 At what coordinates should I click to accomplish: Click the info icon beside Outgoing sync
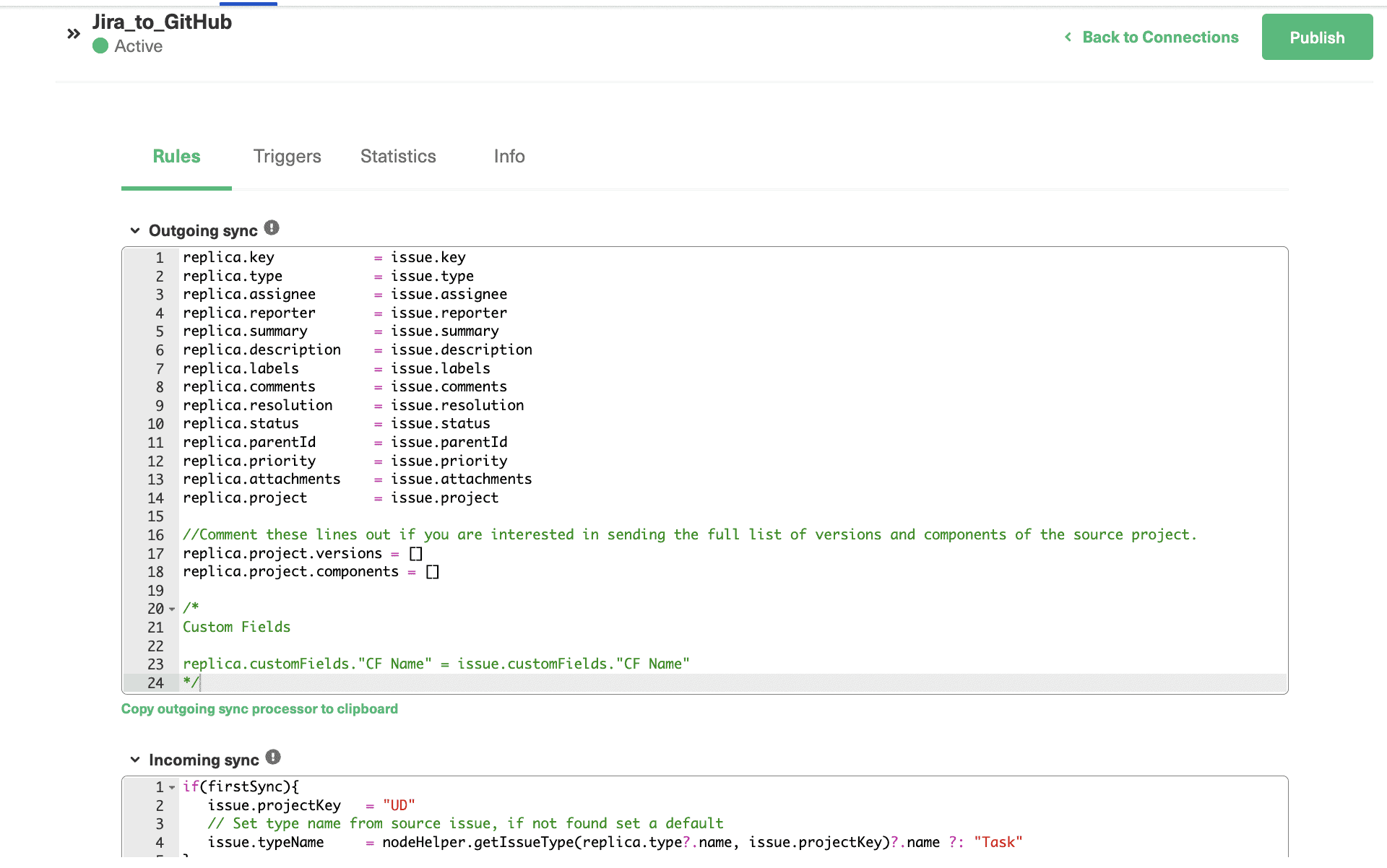click(x=271, y=227)
